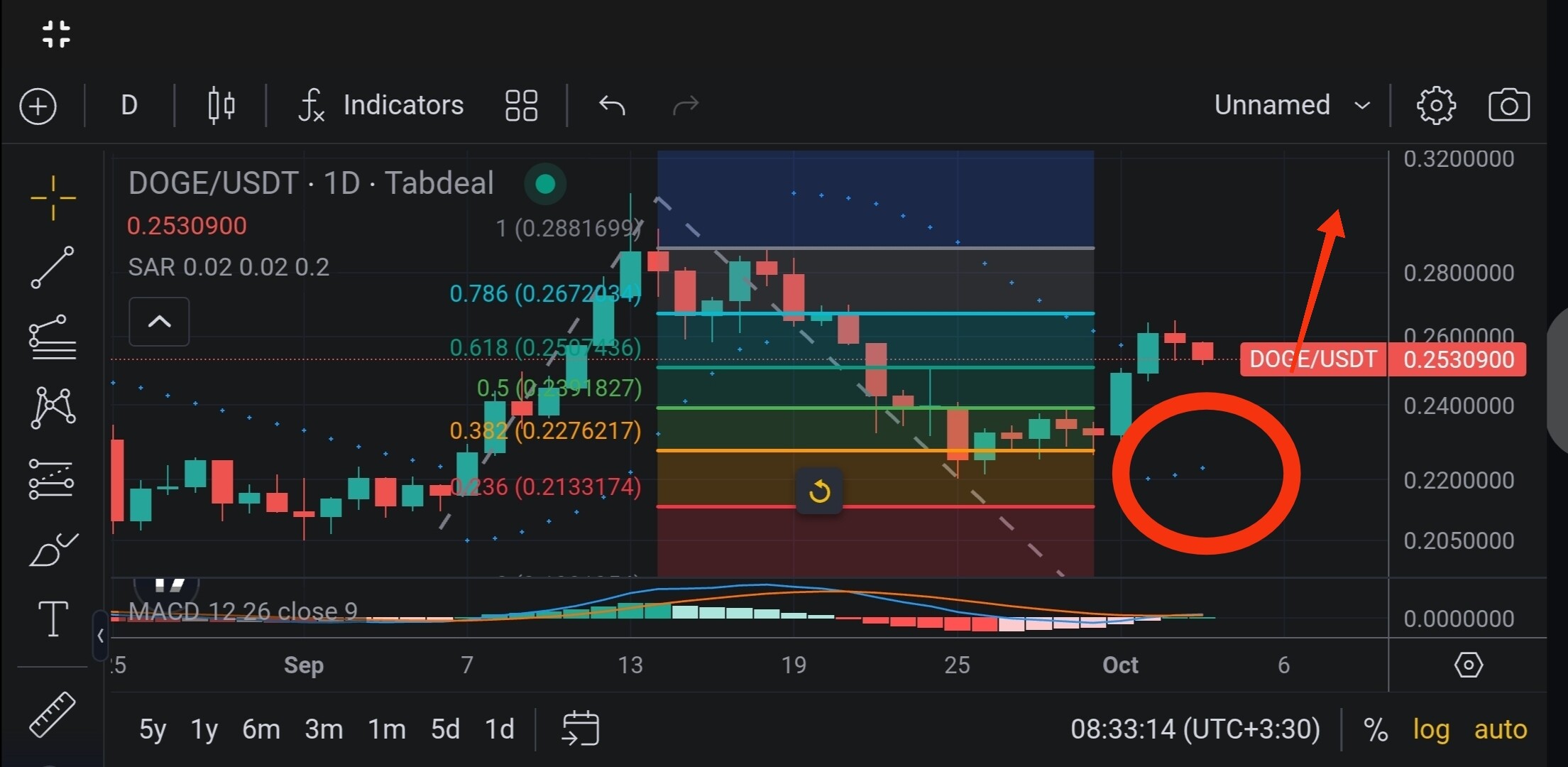Select the trend line drawing tool

pyautogui.click(x=53, y=267)
